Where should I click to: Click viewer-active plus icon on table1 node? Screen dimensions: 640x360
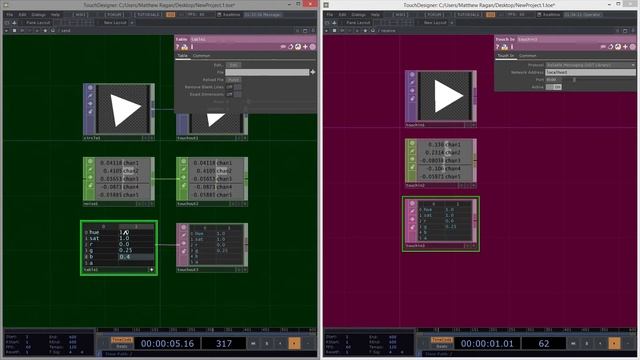point(151,270)
